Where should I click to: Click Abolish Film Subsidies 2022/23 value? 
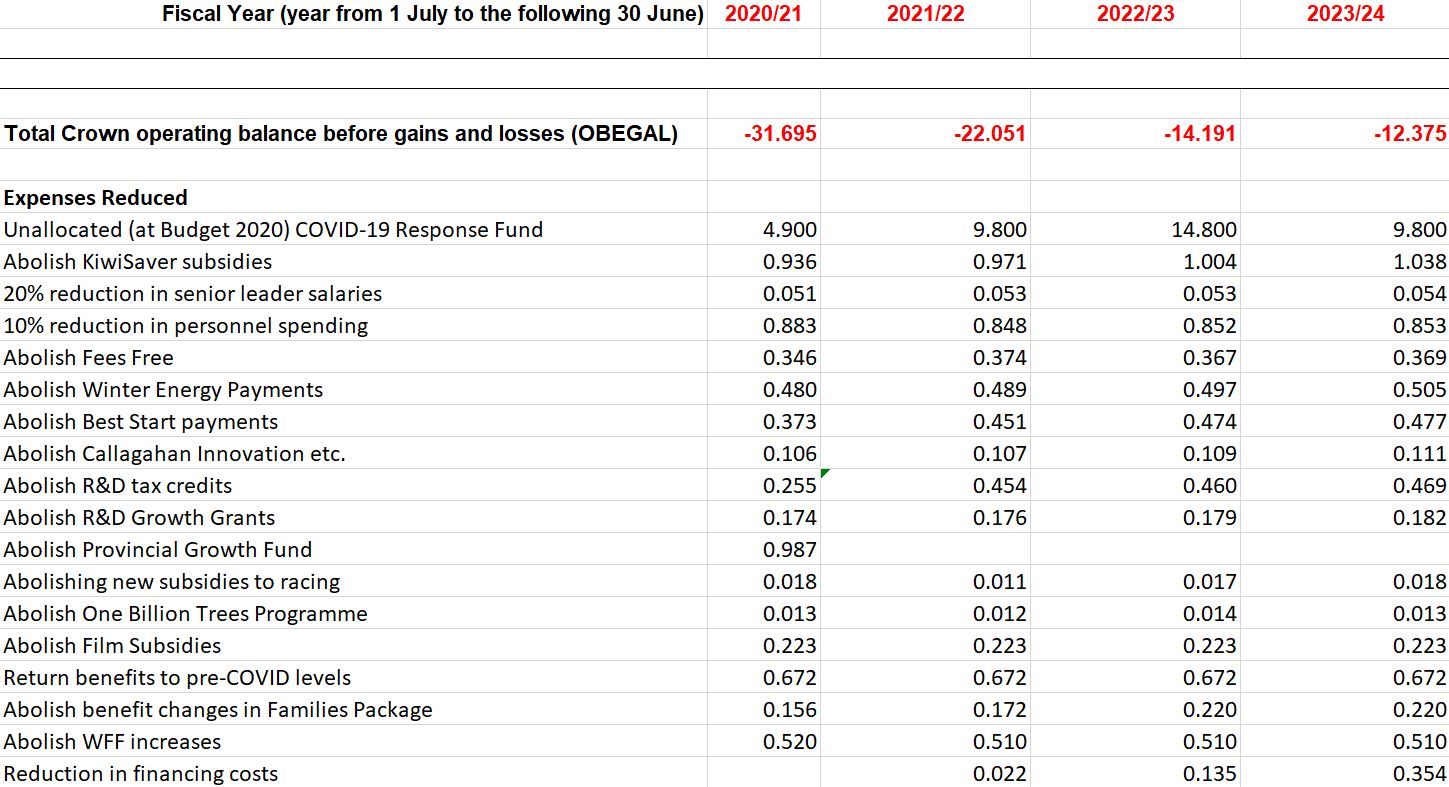[x=1209, y=646]
